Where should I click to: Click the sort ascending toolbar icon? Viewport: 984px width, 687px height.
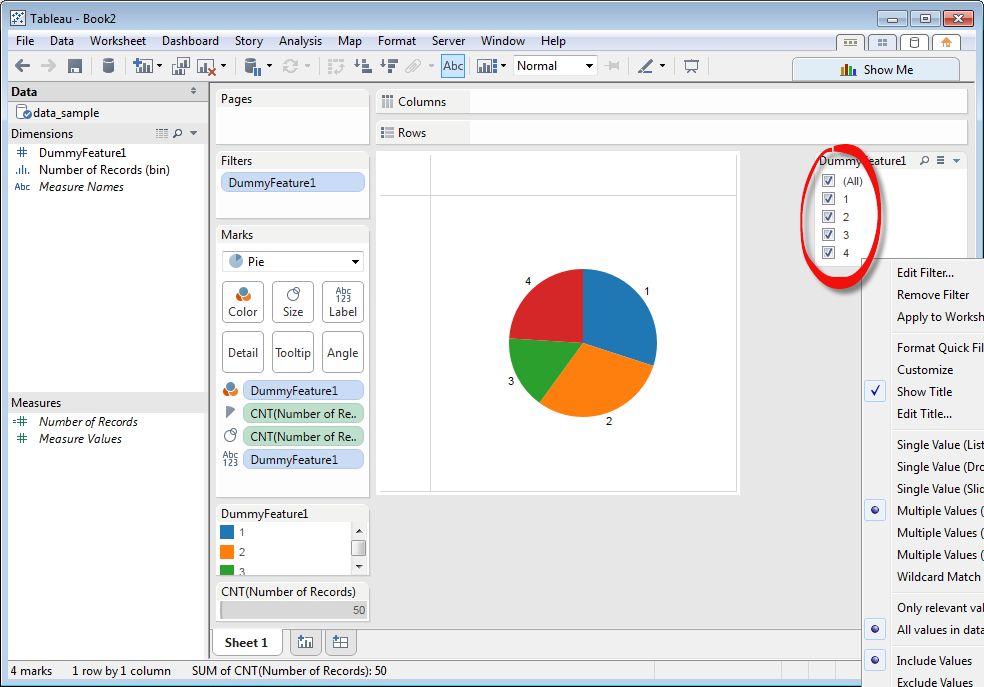click(363, 66)
